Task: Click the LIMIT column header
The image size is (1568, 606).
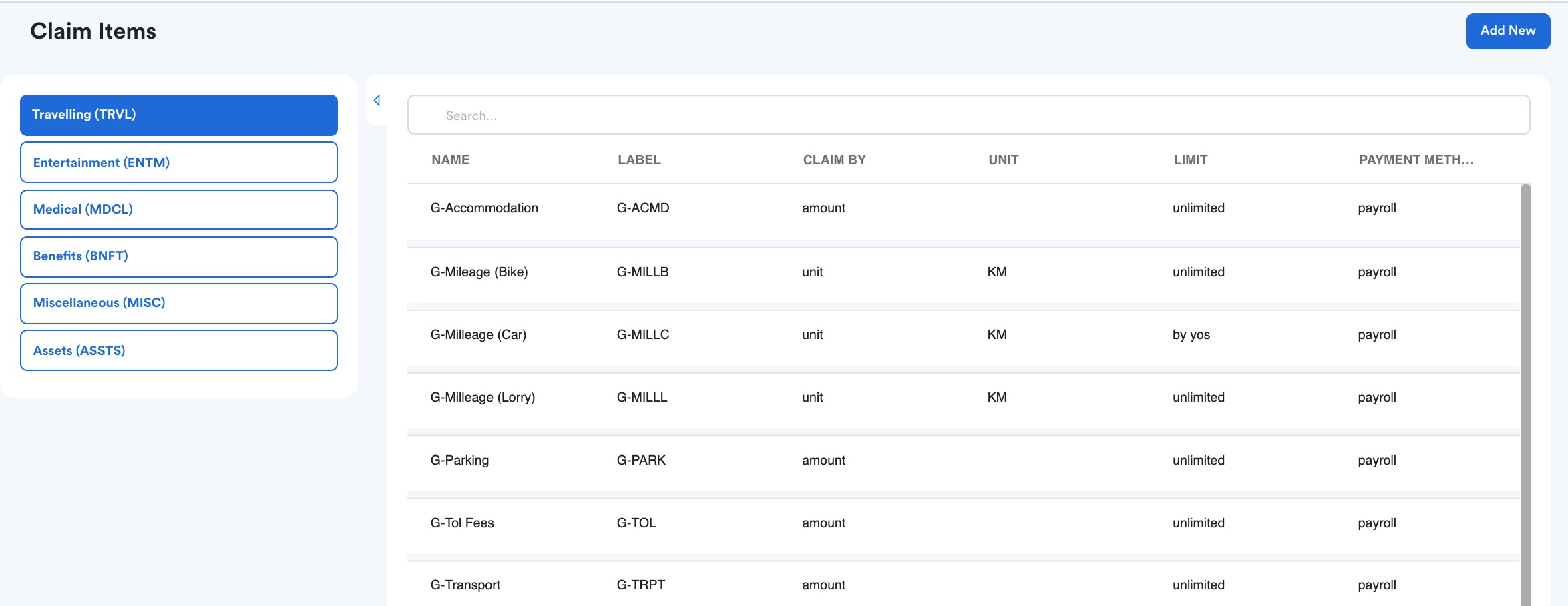Action: (1191, 160)
